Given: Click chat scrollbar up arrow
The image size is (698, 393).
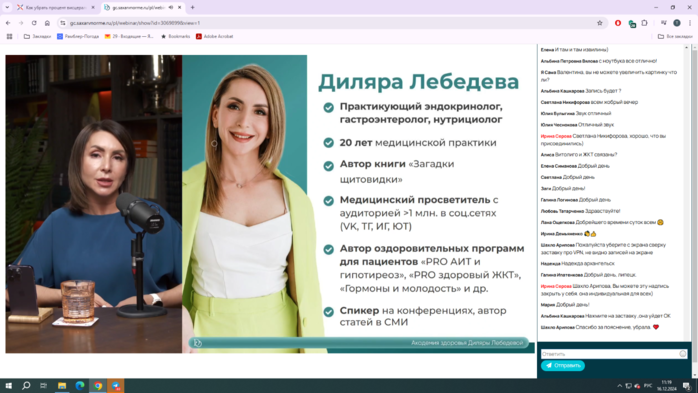Looking at the screenshot, I should (686, 47).
